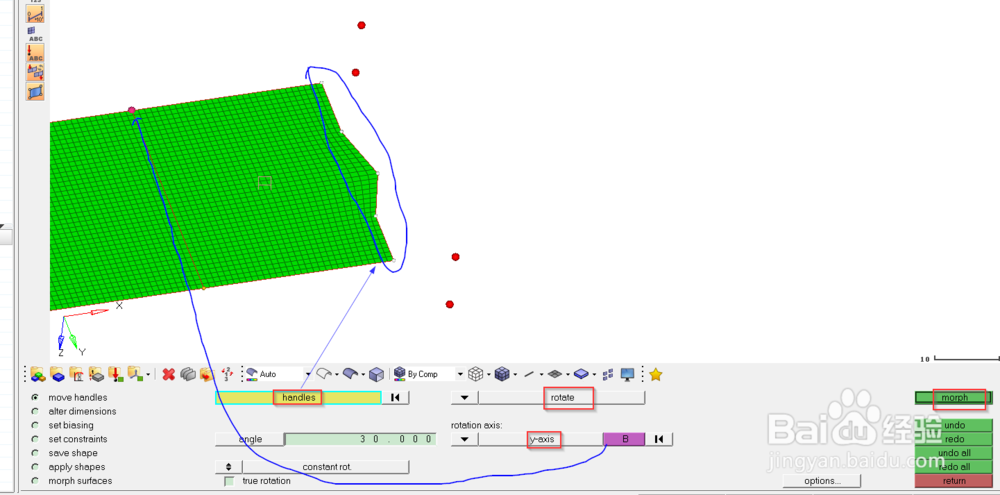Viewport: 1000px width, 495px height.
Task: Click the folder icon with grey solid block
Action: click(x=96, y=374)
